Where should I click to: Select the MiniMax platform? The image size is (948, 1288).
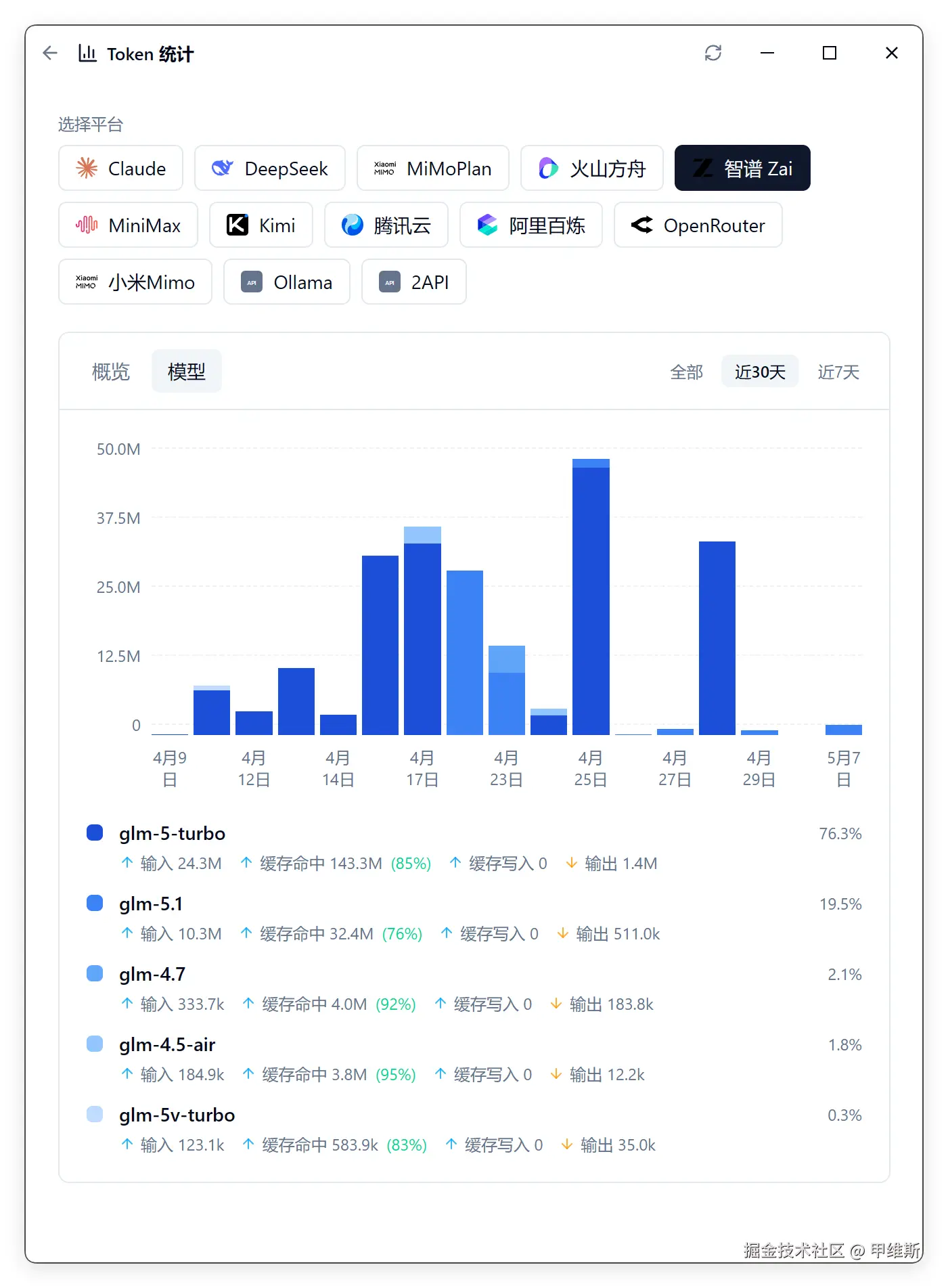pyautogui.click(x=129, y=225)
